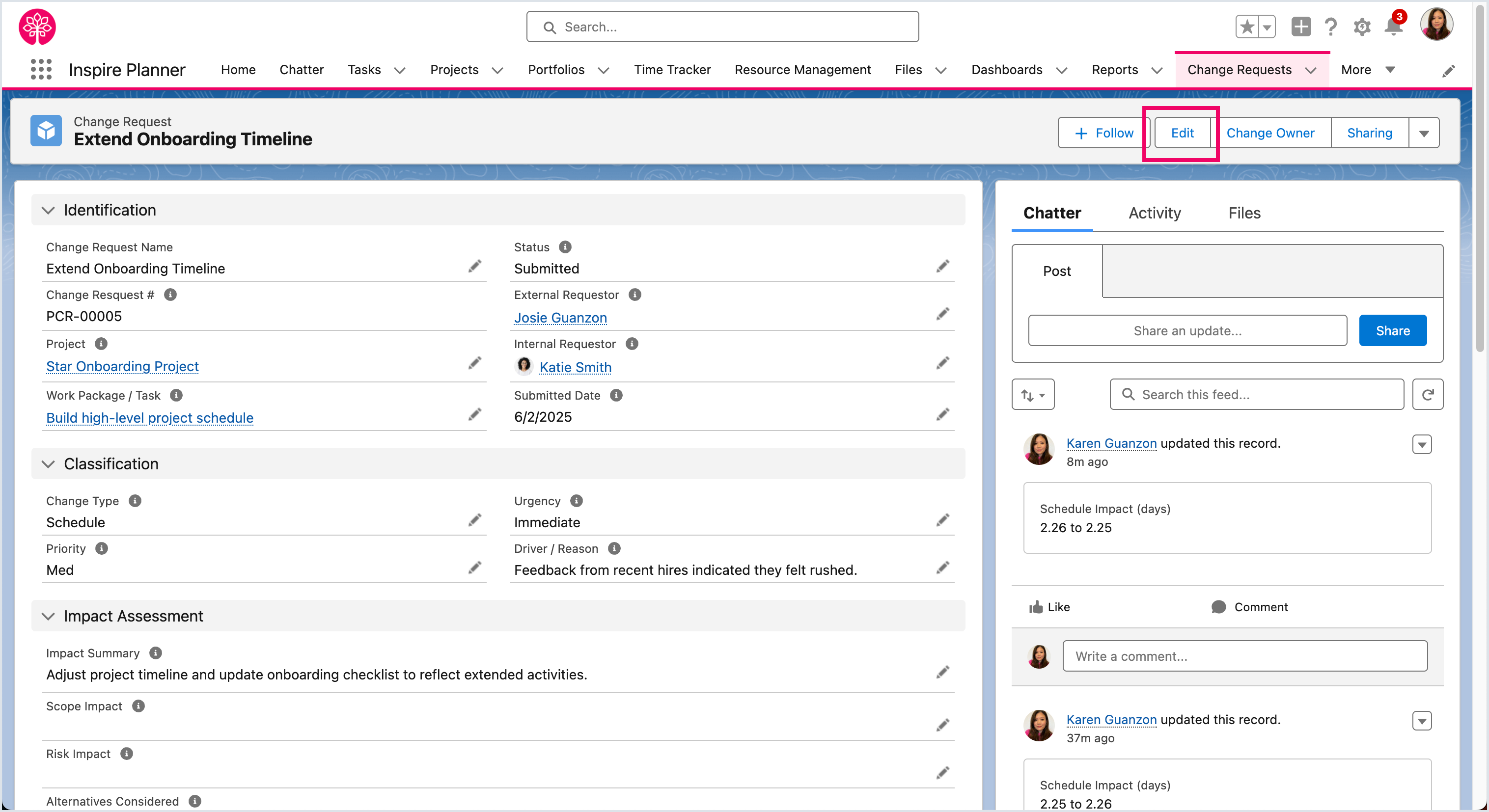Show info tooltip for Status

click(565, 247)
